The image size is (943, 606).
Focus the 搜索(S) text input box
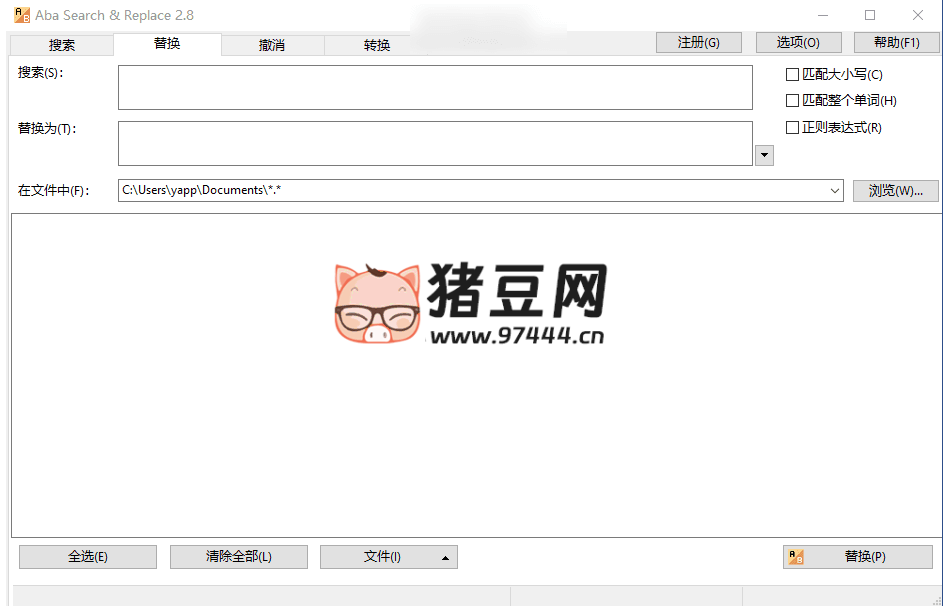[x=435, y=88]
